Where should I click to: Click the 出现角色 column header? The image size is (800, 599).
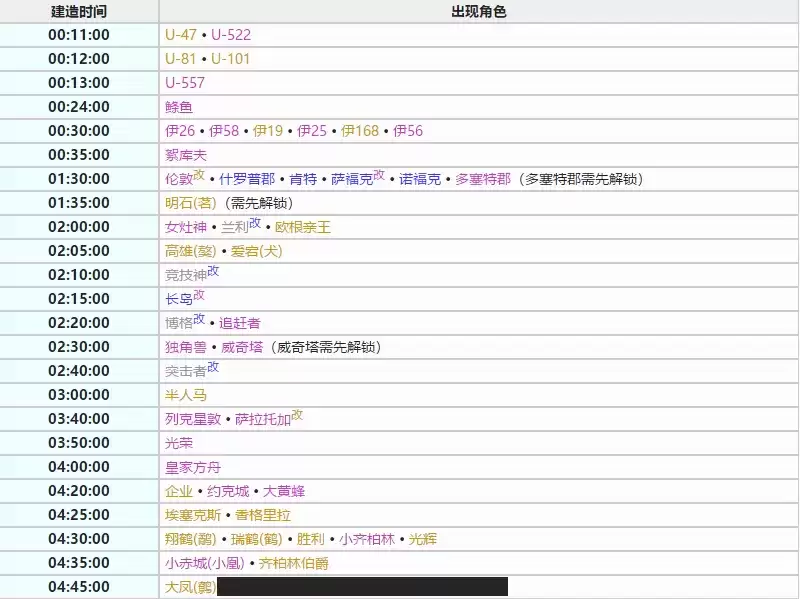[x=479, y=12]
